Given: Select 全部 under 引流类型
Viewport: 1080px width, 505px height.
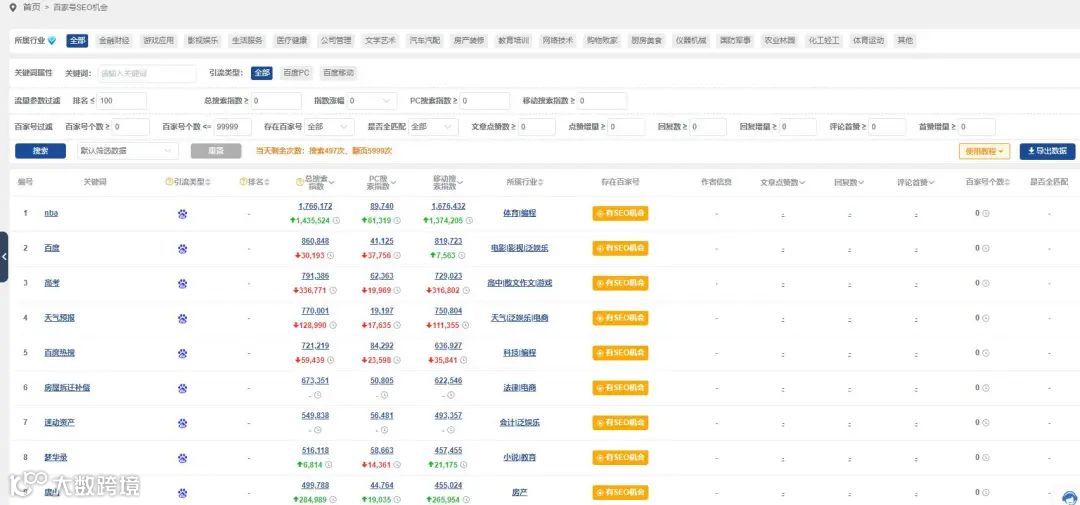Looking at the screenshot, I should (x=262, y=72).
